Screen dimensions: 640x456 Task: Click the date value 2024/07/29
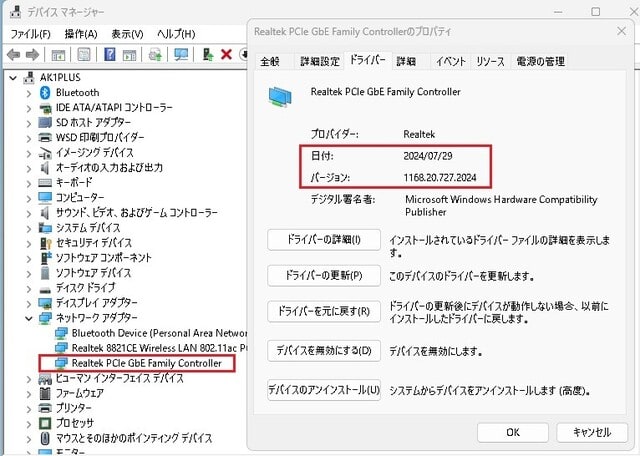pyautogui.click(x=428, y=156)
